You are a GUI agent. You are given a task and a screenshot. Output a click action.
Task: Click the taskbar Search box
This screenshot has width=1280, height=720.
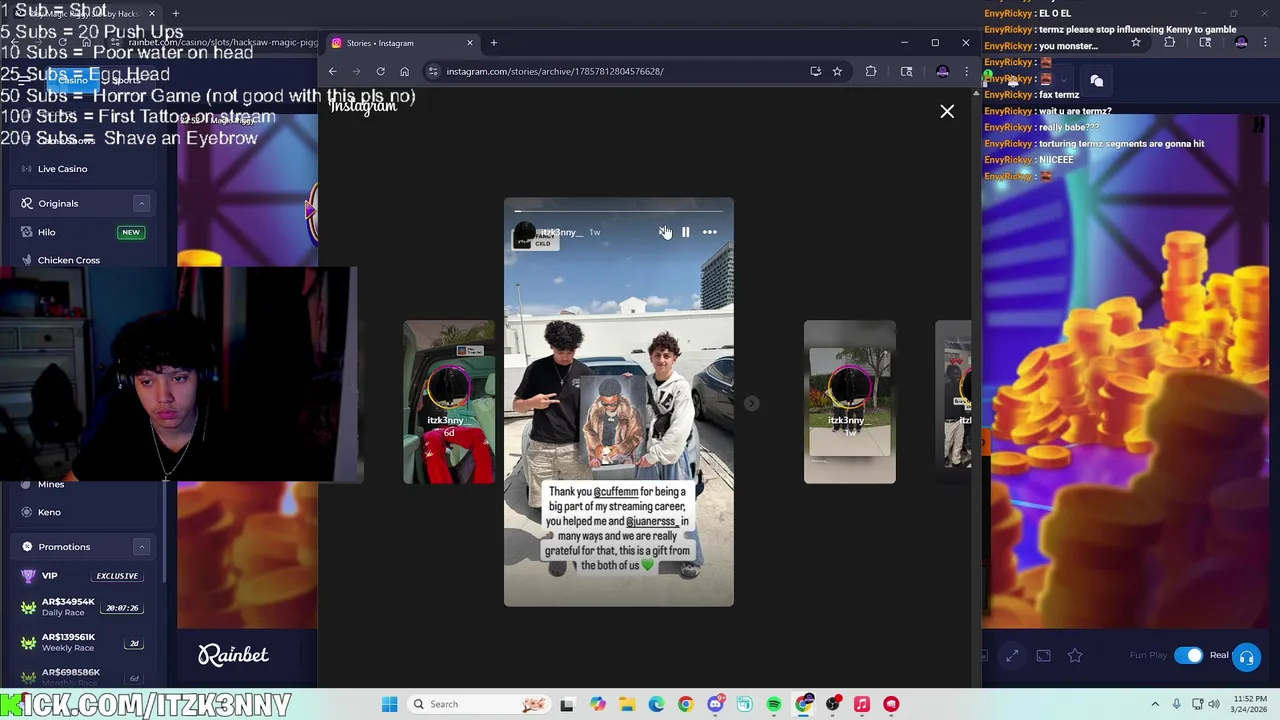[x=480, y=704]
